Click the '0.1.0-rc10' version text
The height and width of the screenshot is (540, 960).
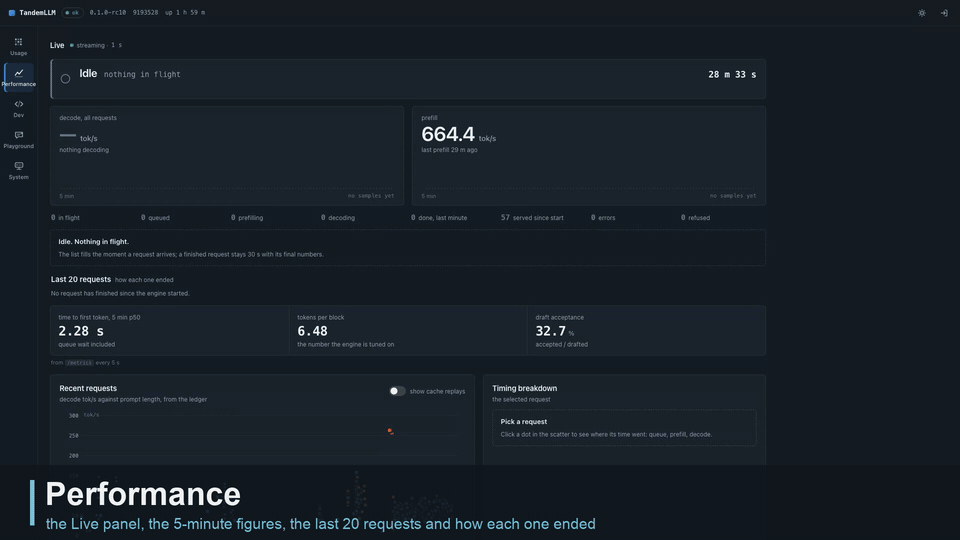point(108,12)
